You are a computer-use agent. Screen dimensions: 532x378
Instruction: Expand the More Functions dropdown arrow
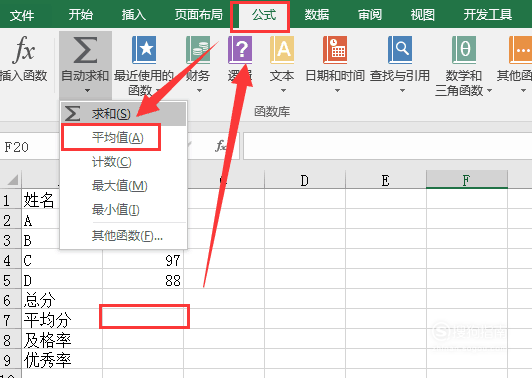point(523,91)
